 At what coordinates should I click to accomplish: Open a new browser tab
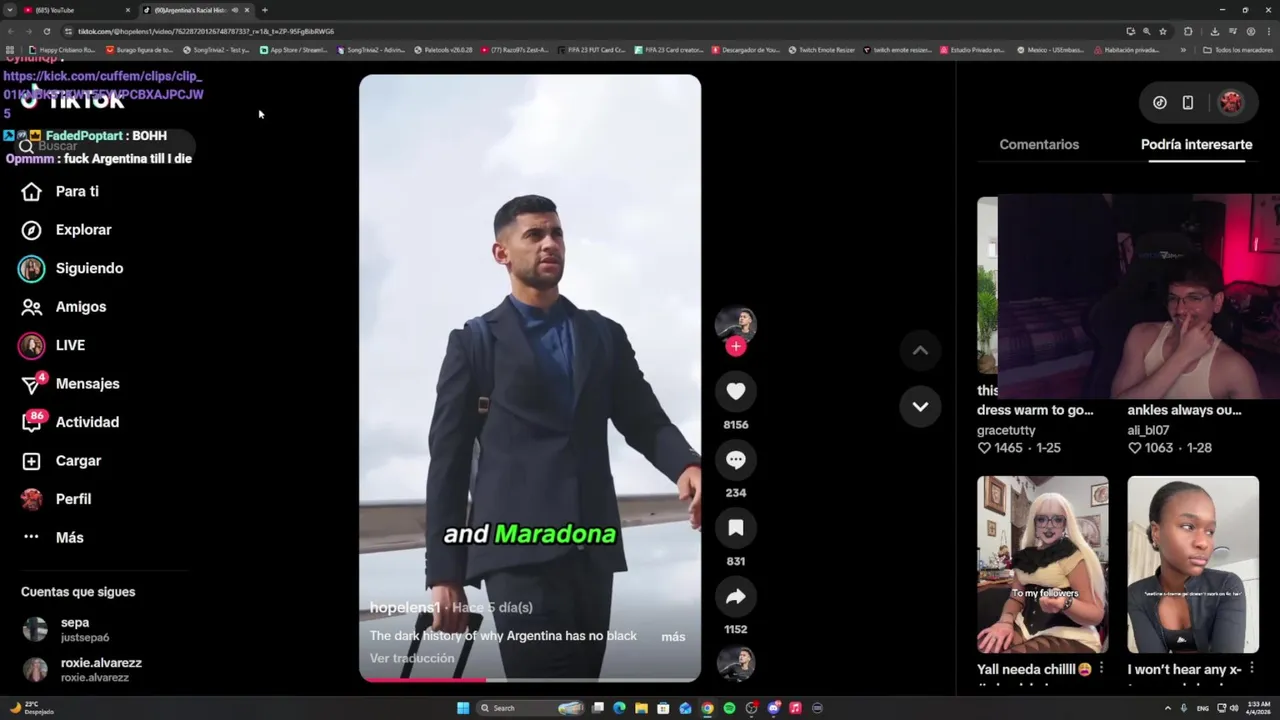tap(265, 10)
